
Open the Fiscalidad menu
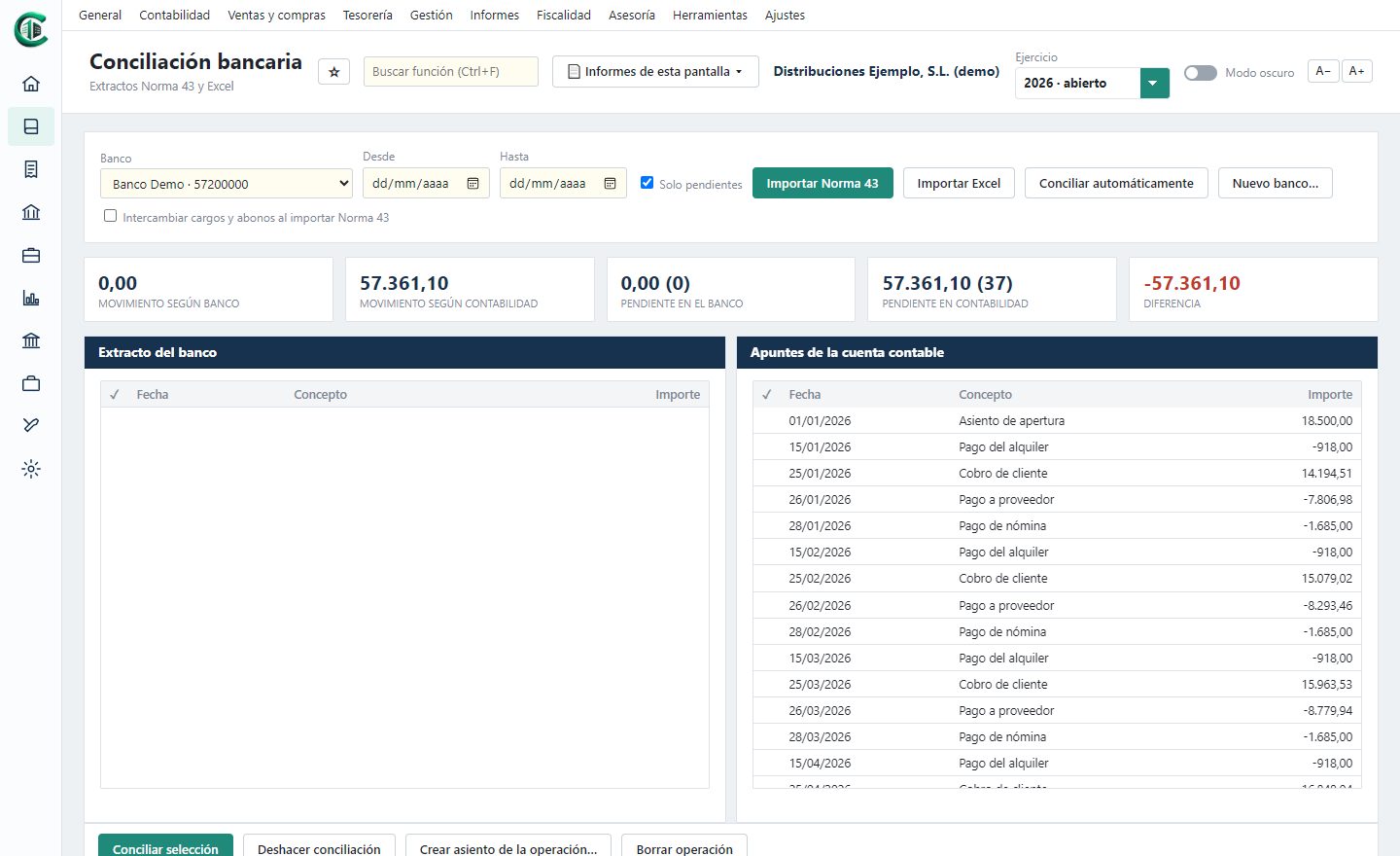[x=564, y=16]
